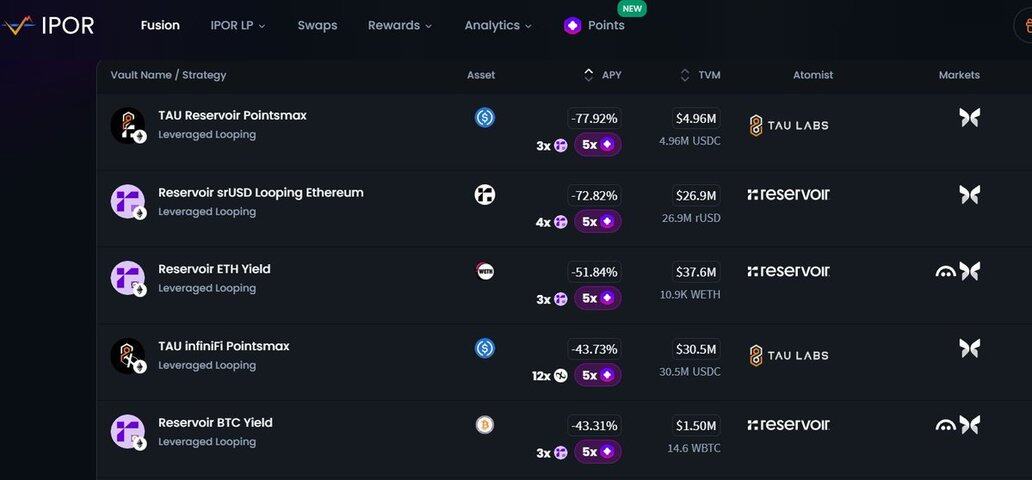1032x480 pixels.
Task: Click the USDC asset icon for TAU Reservoir Pointsmax
Action: click(x=485, y=117)
